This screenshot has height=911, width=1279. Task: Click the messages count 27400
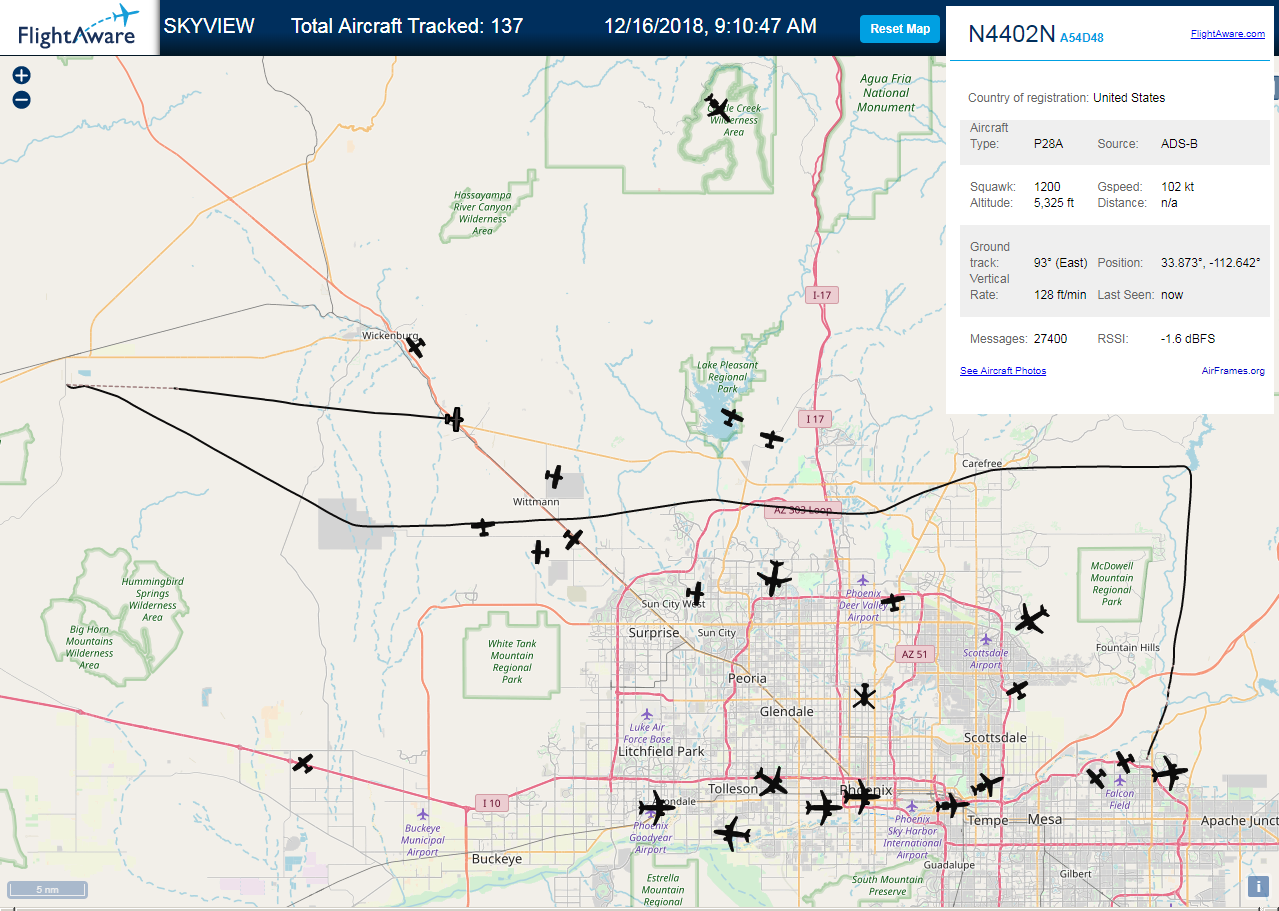point(1050,339)
